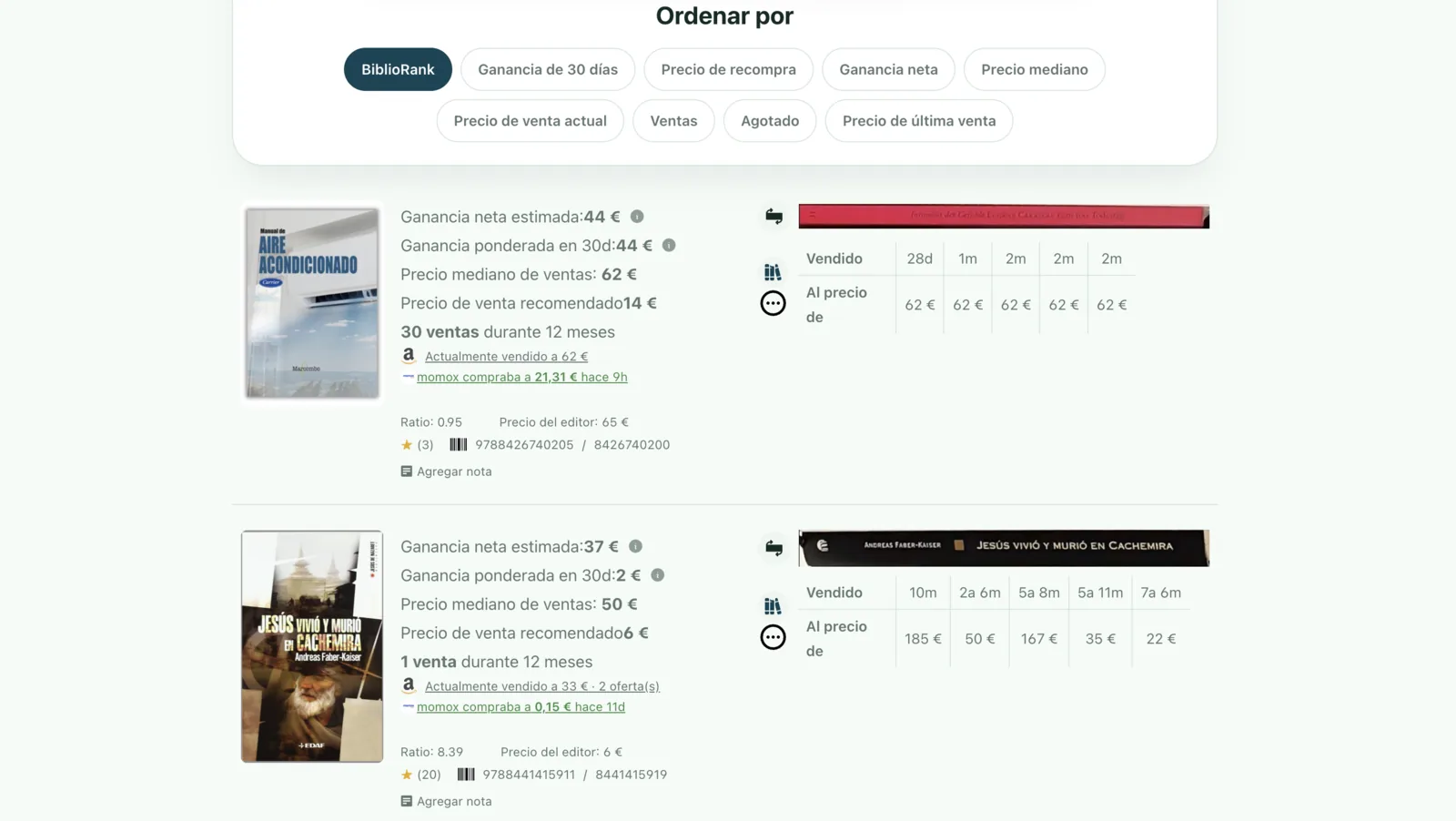
Task: Sort by Ventas
Action: tap(673, 121)
